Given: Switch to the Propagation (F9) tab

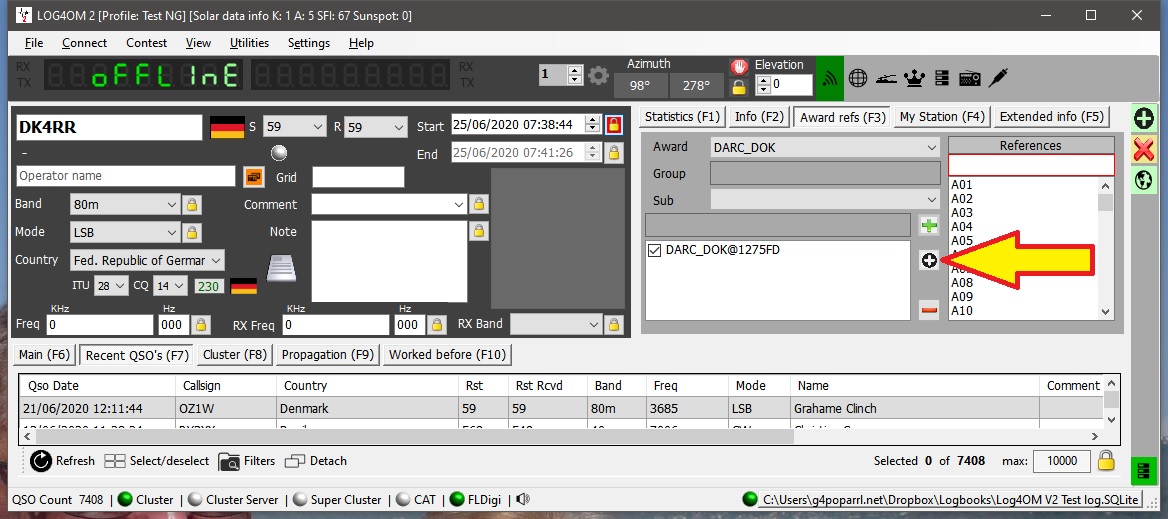Looking at the screenshot, I should 328,354.
